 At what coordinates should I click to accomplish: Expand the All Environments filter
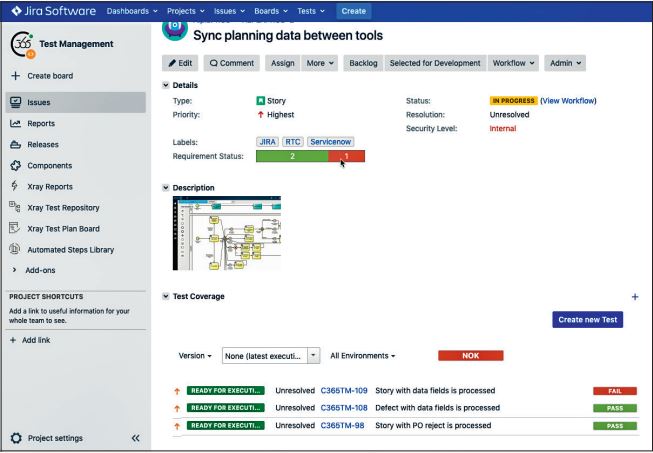coord(363,355)
